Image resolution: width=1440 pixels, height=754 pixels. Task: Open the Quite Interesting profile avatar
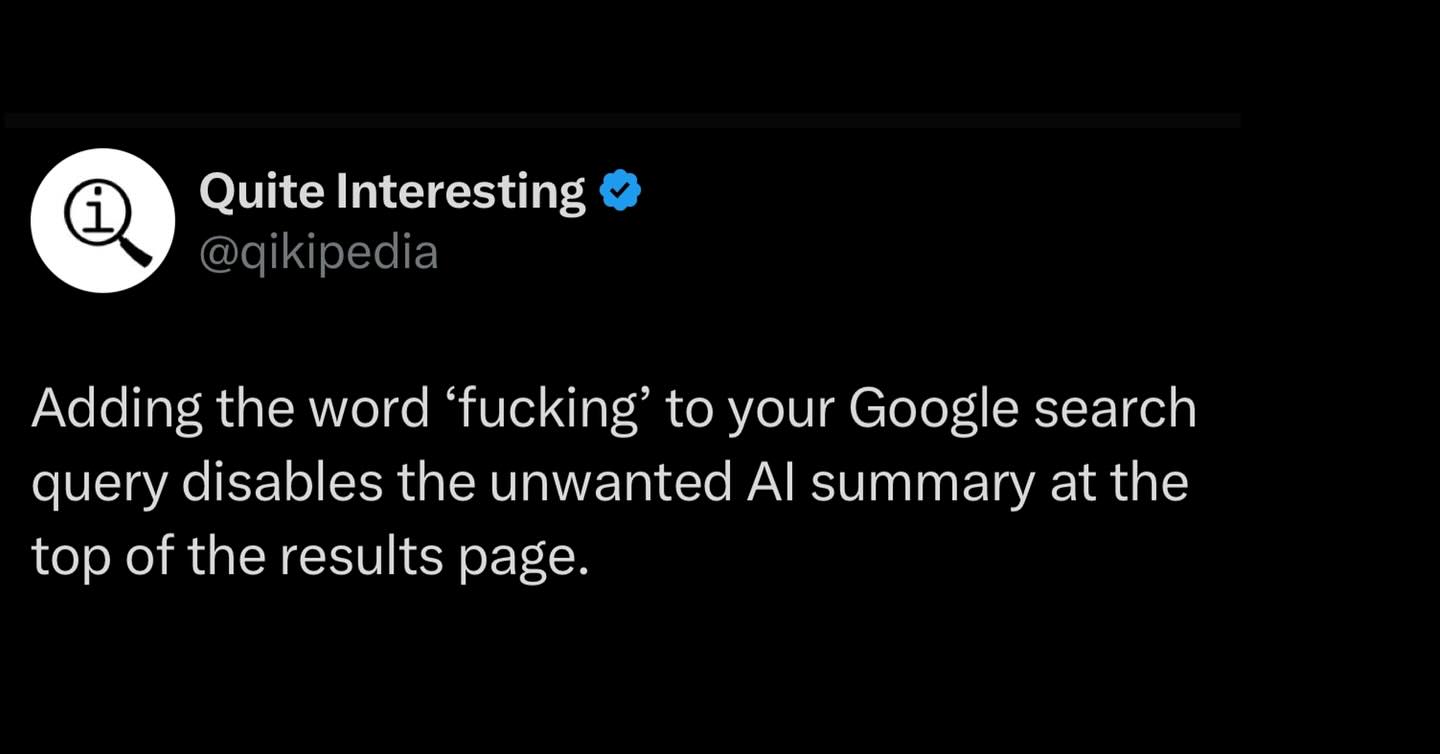point(103,220)
